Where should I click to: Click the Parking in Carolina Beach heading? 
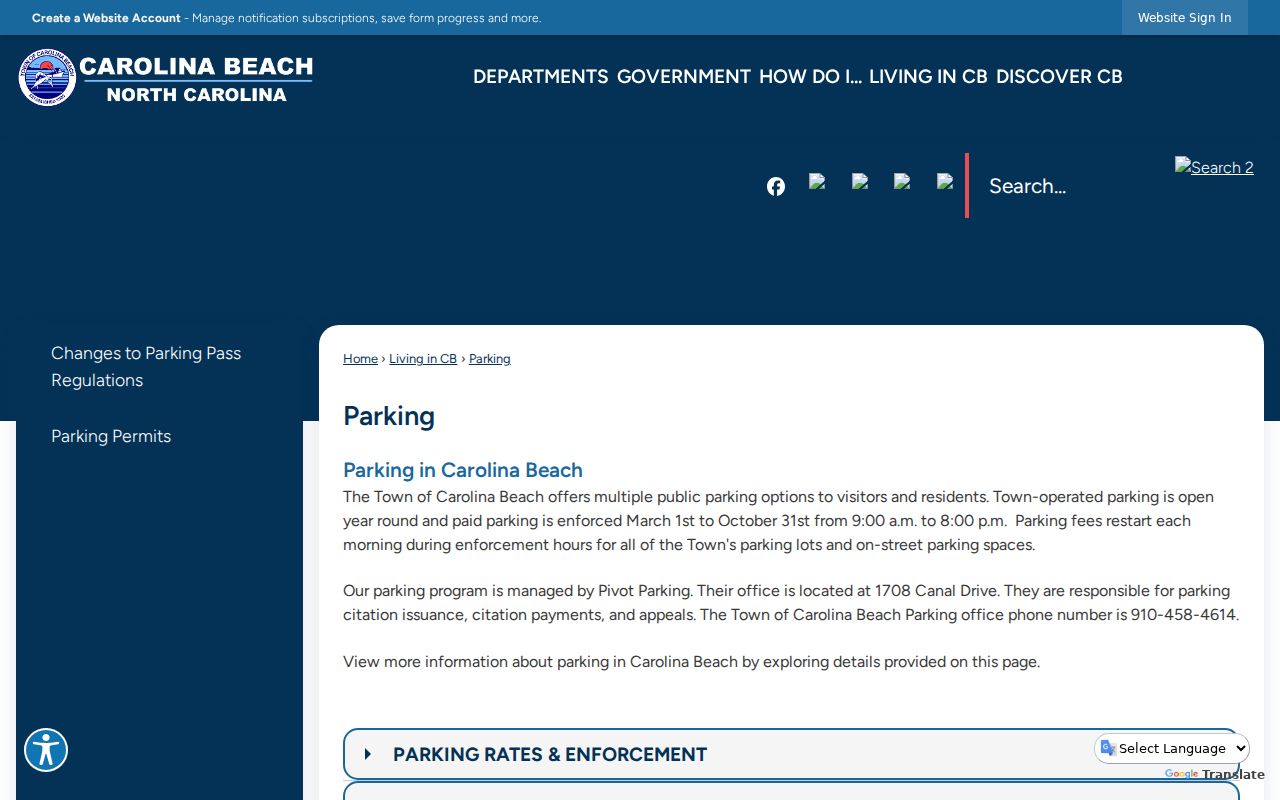[463, 470]
